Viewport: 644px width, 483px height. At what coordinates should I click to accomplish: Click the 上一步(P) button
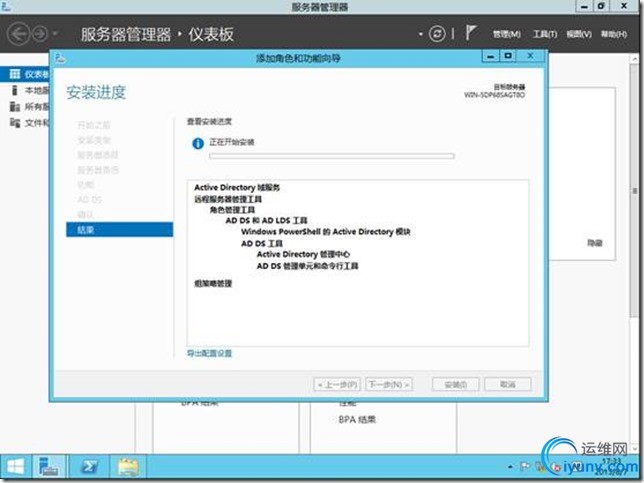[x=338, y=384]
